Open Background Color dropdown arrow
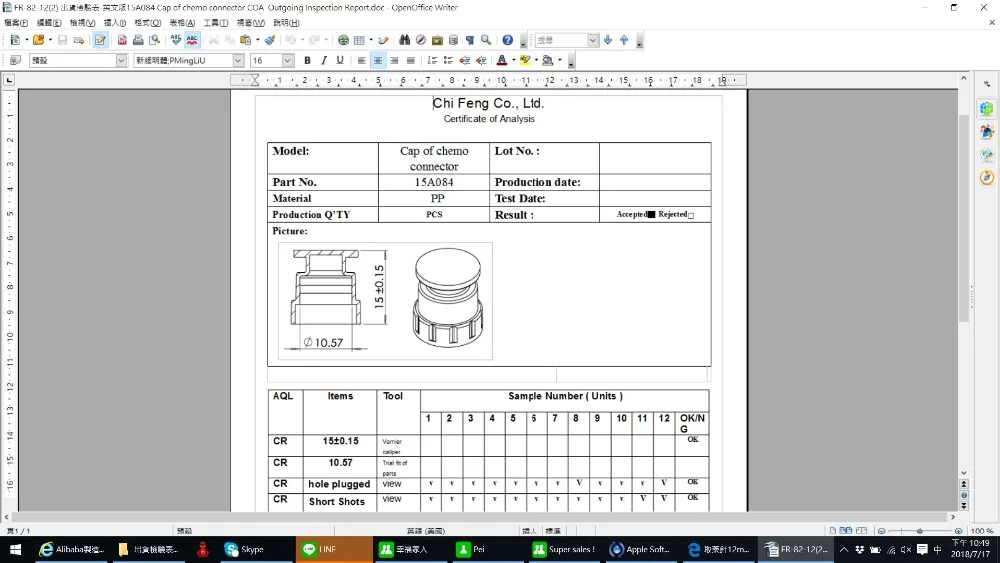1000x563 pixels. (559, 61)
